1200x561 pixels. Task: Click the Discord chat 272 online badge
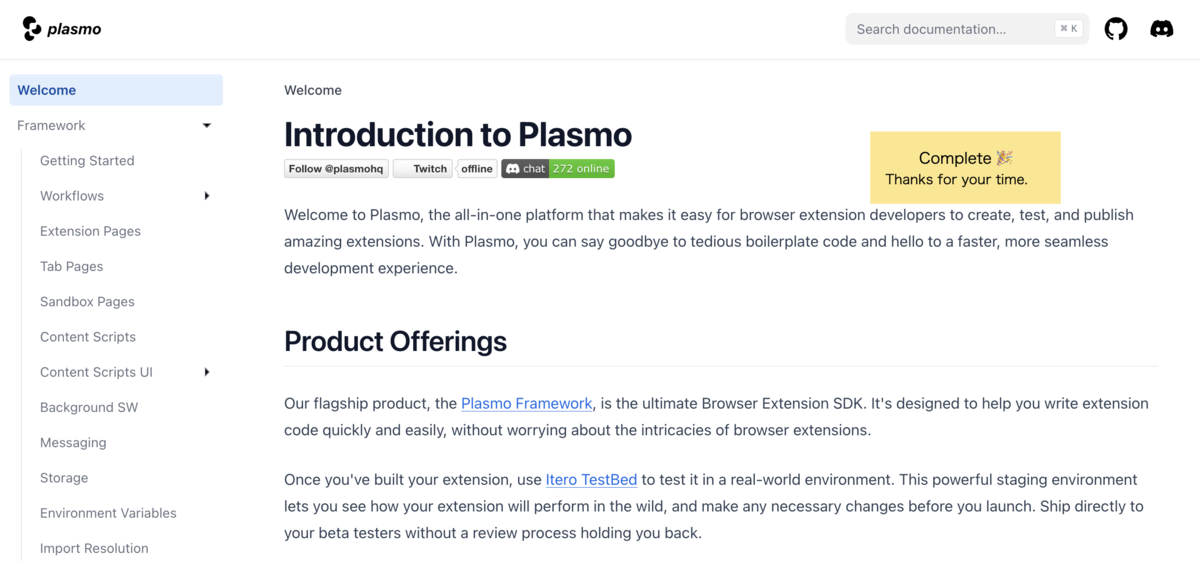[x=558, y=169]
